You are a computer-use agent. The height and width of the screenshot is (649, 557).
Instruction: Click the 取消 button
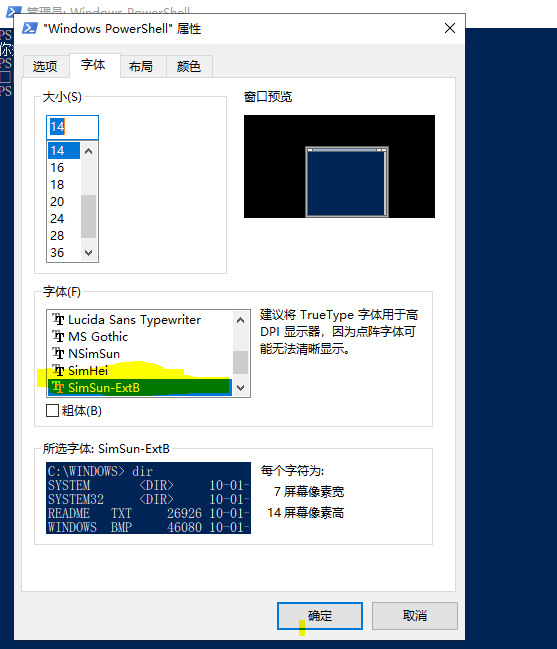[415, 615]
